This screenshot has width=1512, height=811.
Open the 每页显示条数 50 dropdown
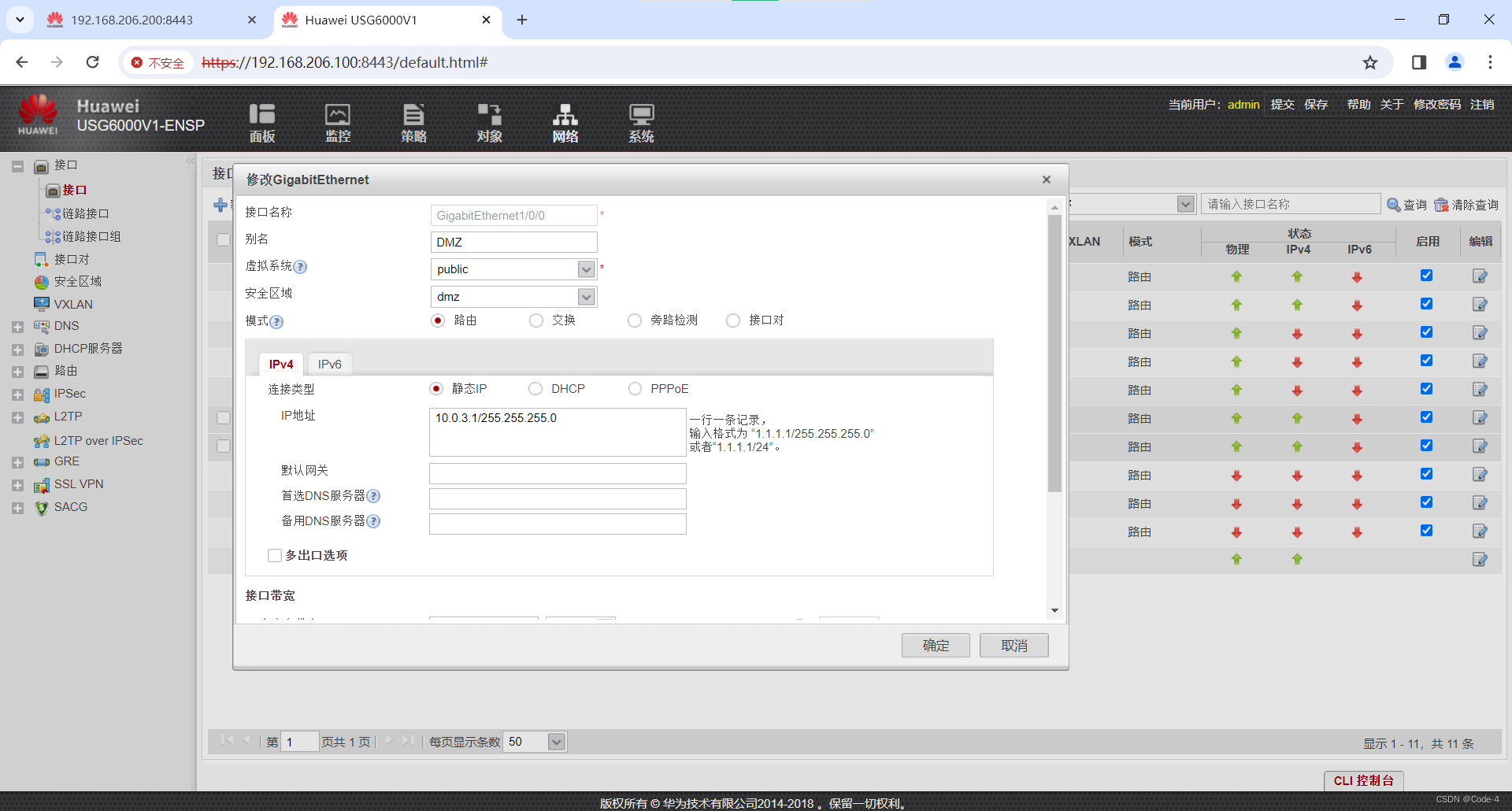pyautogui.click(x=556, y=742)
